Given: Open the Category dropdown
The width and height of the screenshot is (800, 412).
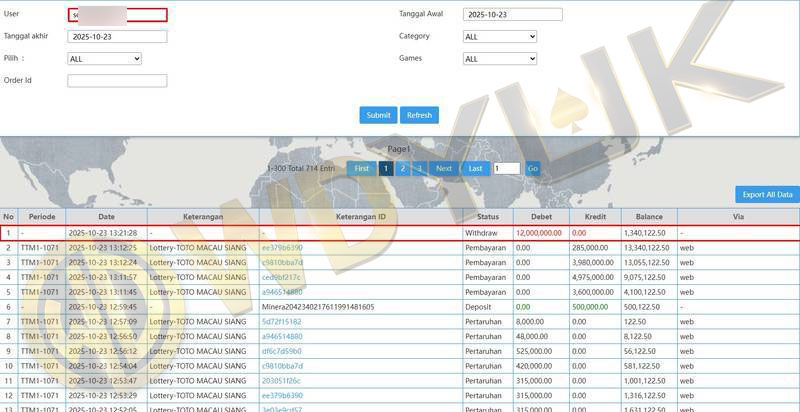Looking at the screenshot, I should click(500, 37).
